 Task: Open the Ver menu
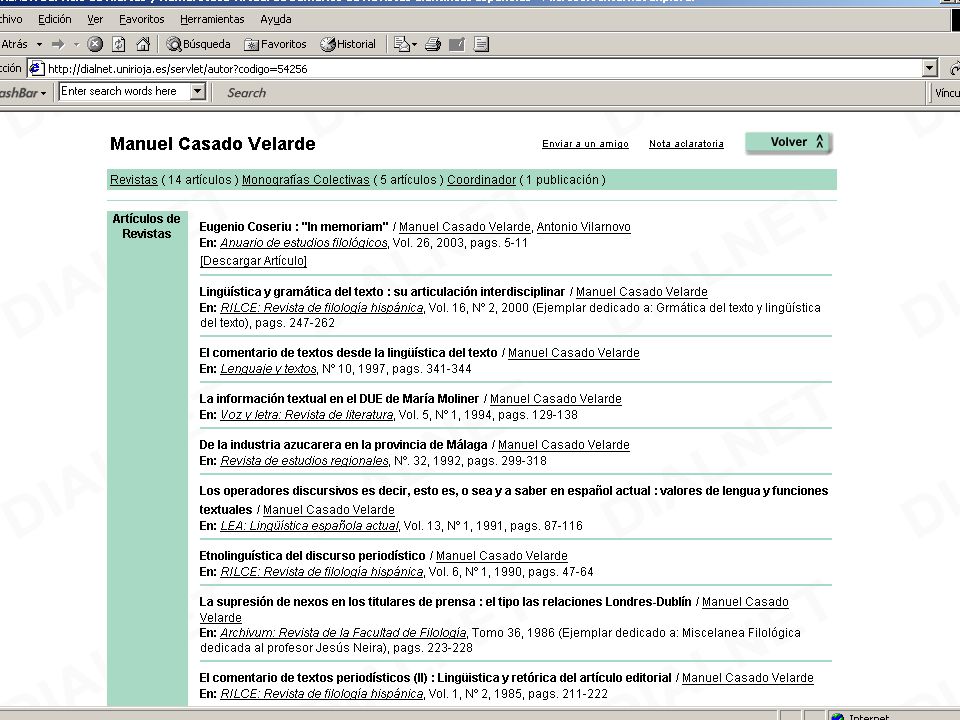pyautogui.click(x=95, y=20)
